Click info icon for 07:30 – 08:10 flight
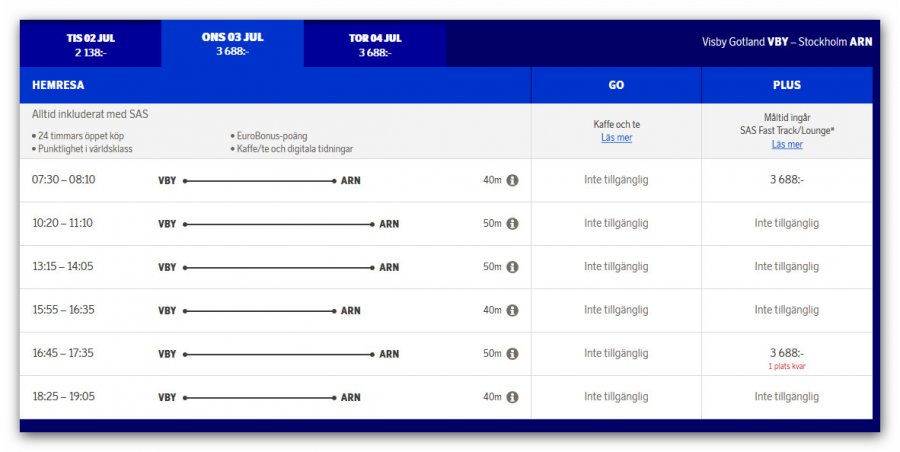This screenshot has height=452, width=900. pos(512,181)
